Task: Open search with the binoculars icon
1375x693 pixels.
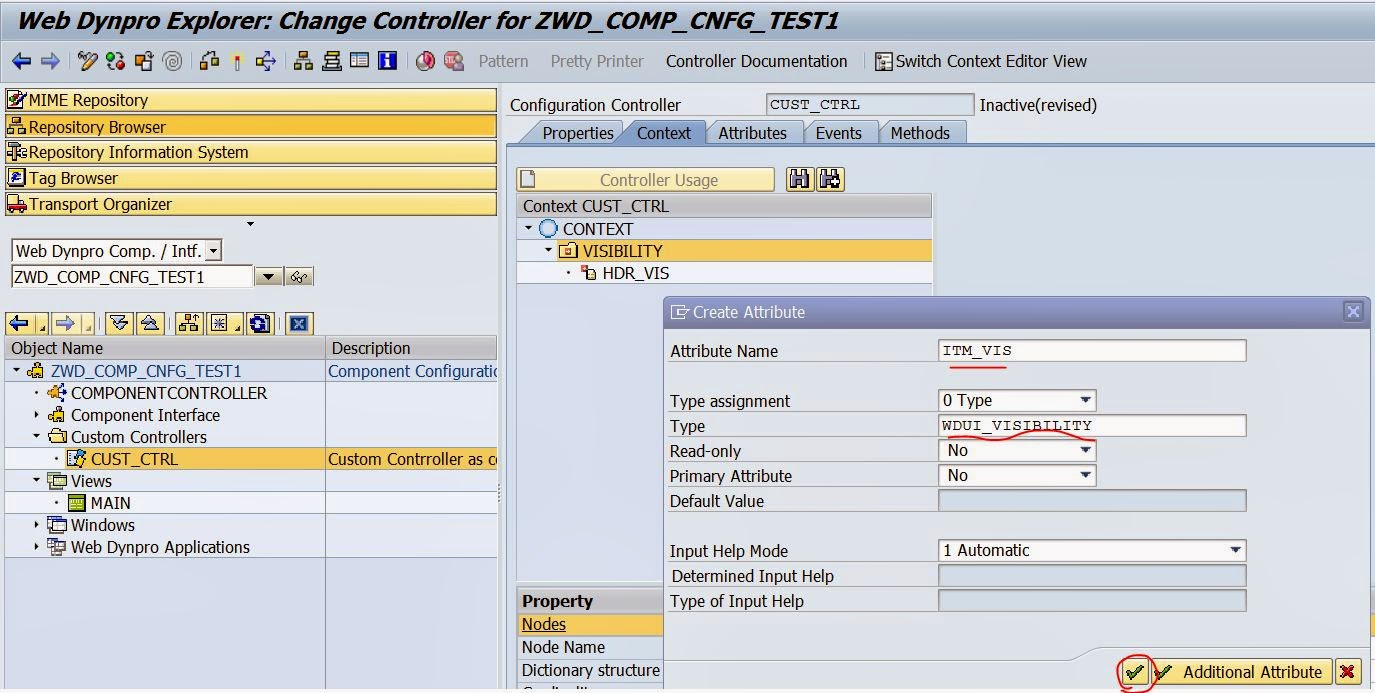Action: click(800, 179)
